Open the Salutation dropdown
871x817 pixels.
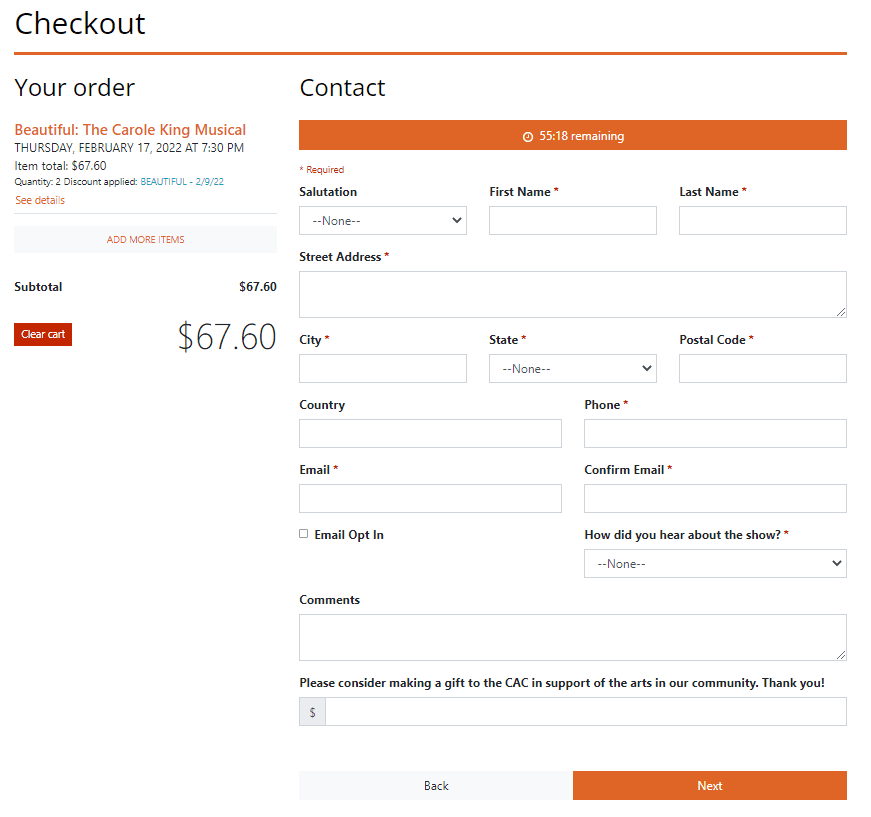pyautogui.click(x=383, y=220)
